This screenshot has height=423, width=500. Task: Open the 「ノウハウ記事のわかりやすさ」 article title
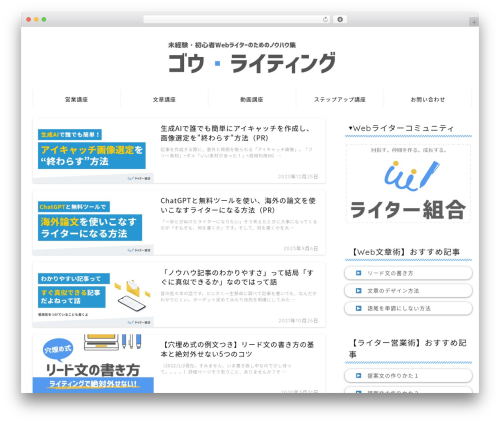point(237,277)
